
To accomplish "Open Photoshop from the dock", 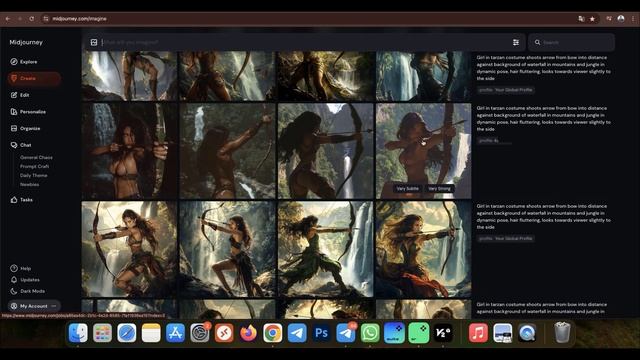I will 321,333.
